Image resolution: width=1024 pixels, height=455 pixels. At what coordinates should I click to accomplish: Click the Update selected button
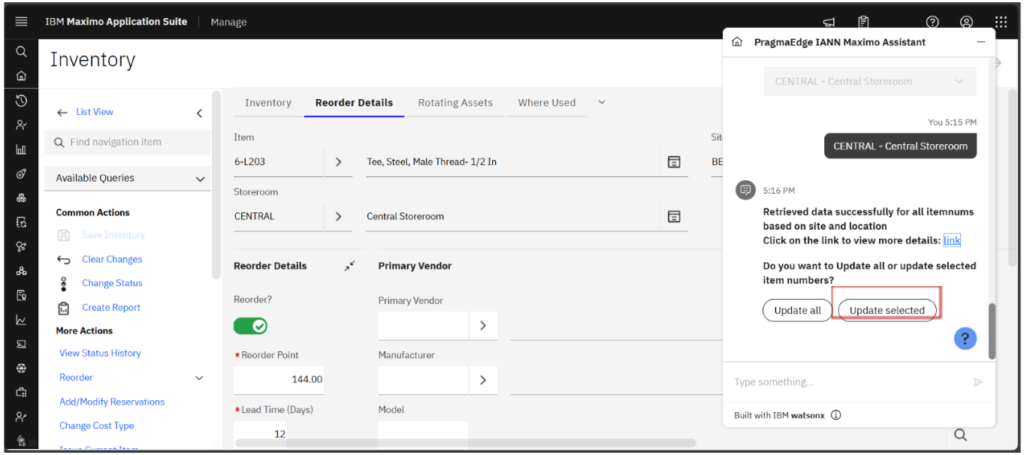887,310
